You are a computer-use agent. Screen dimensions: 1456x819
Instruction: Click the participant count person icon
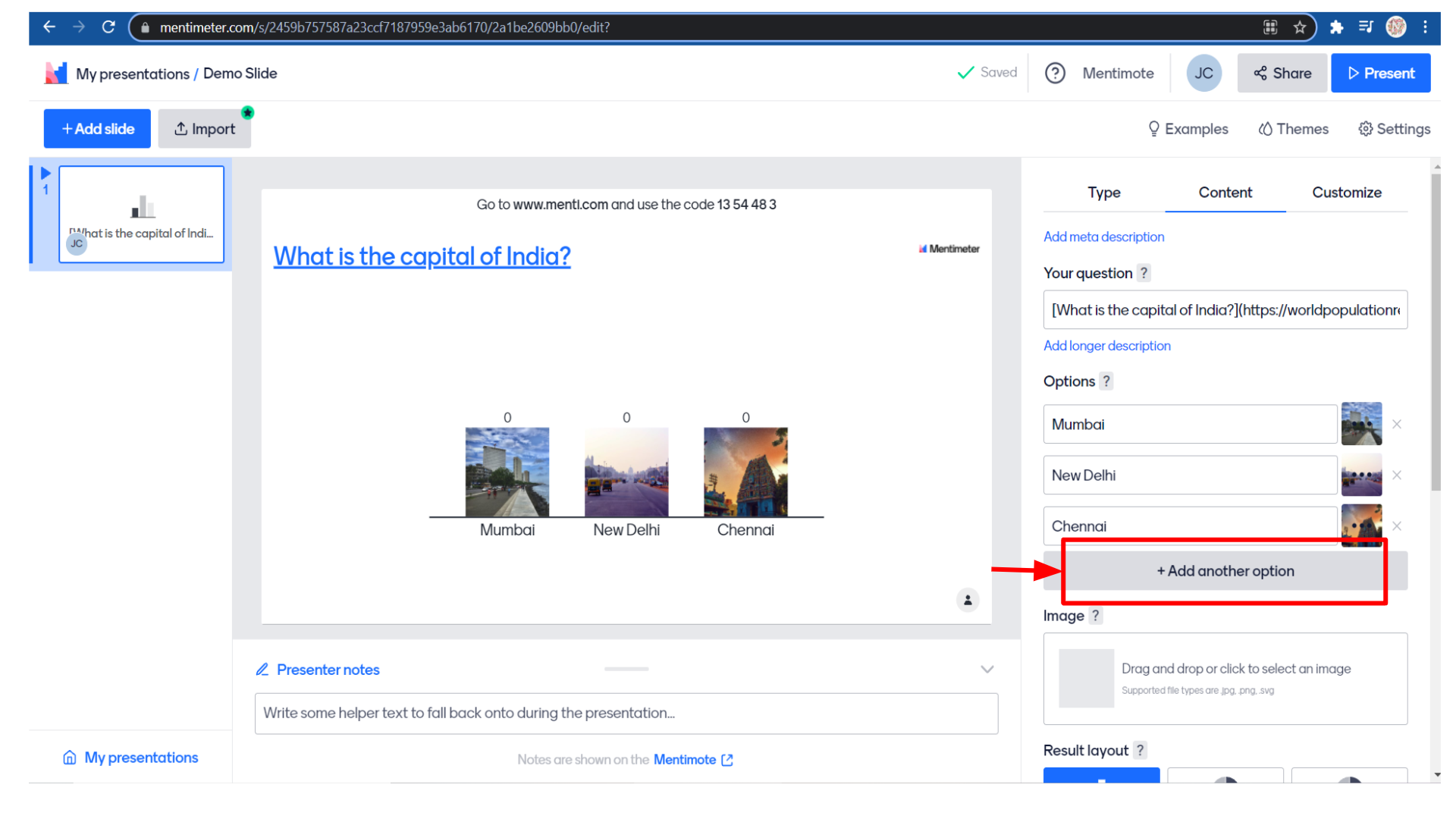pos(968,600)
